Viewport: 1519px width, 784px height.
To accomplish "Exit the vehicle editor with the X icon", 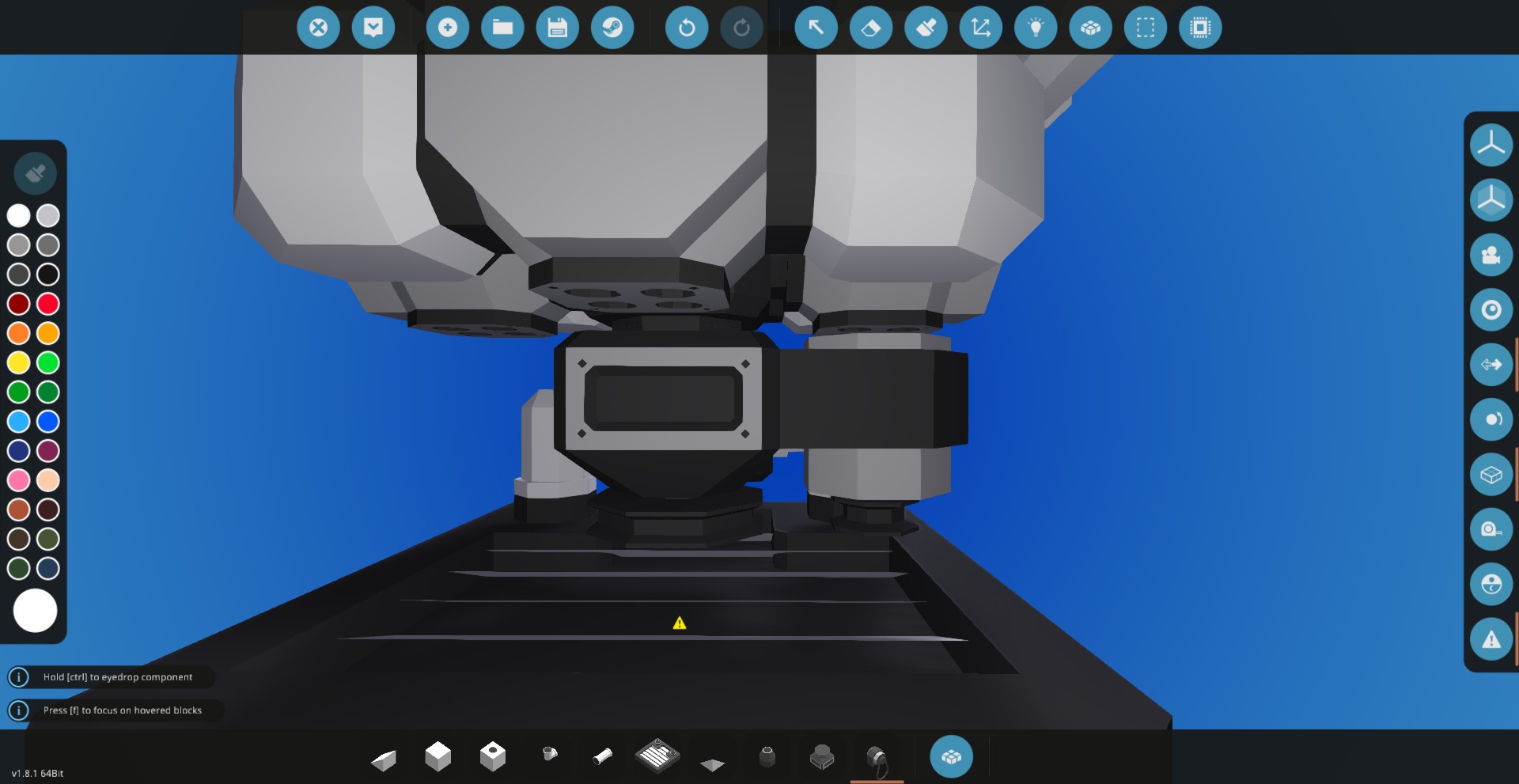I will (318, 28).
